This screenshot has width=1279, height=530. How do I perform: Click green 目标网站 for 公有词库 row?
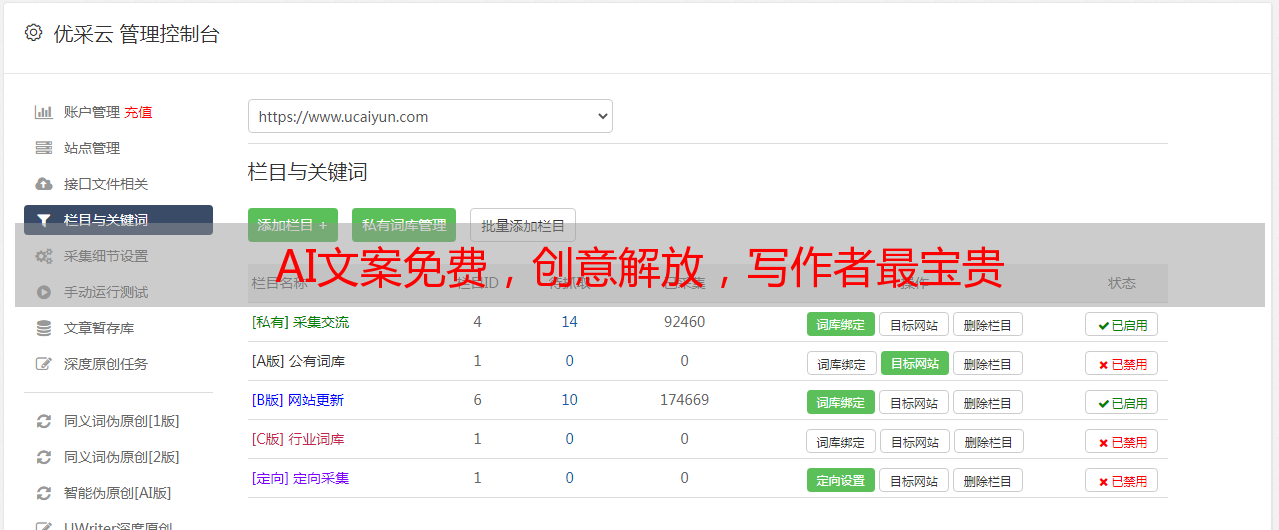pos(915,363)
